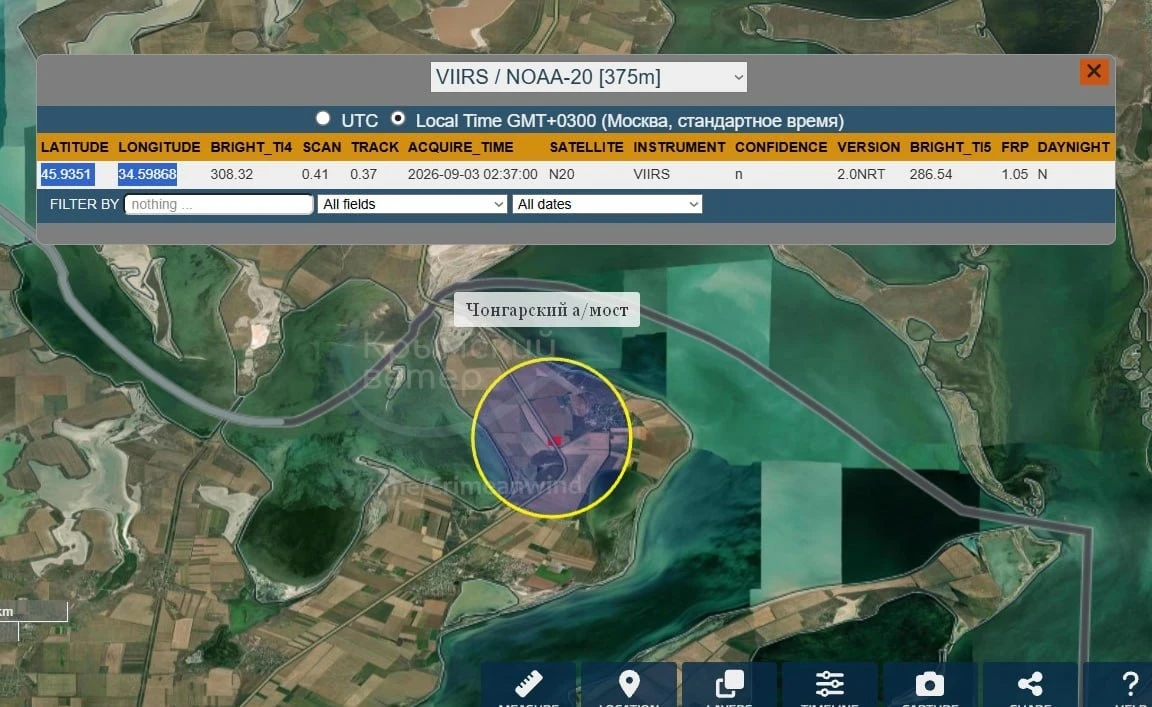Screen dimensions: 1152x707
Task: Open the Location pin tool
Action: pos(629,684)
